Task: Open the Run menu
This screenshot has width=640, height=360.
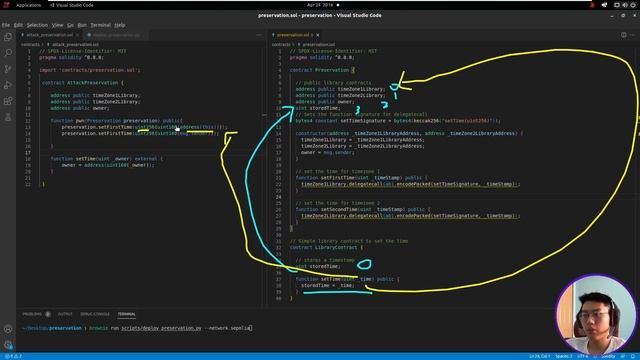Action: coord(82,25)
